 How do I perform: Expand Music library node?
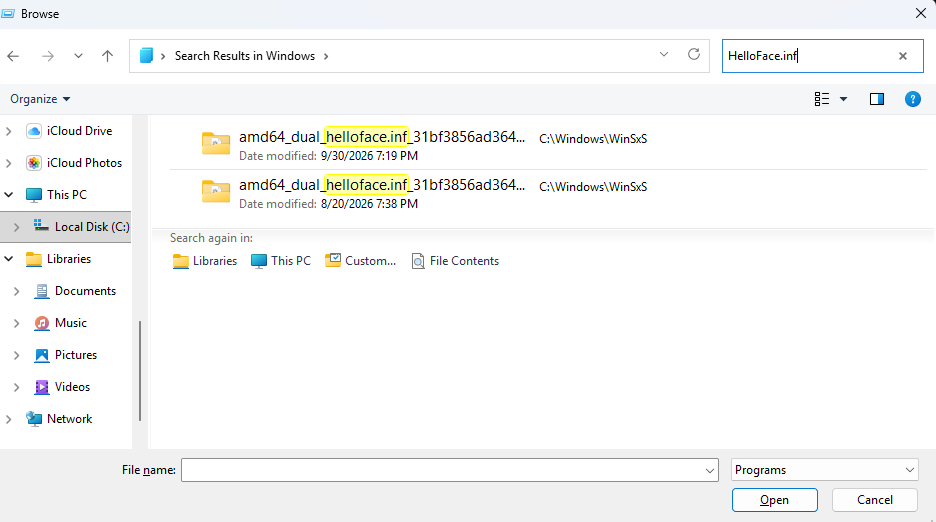(x=16, y=323)
